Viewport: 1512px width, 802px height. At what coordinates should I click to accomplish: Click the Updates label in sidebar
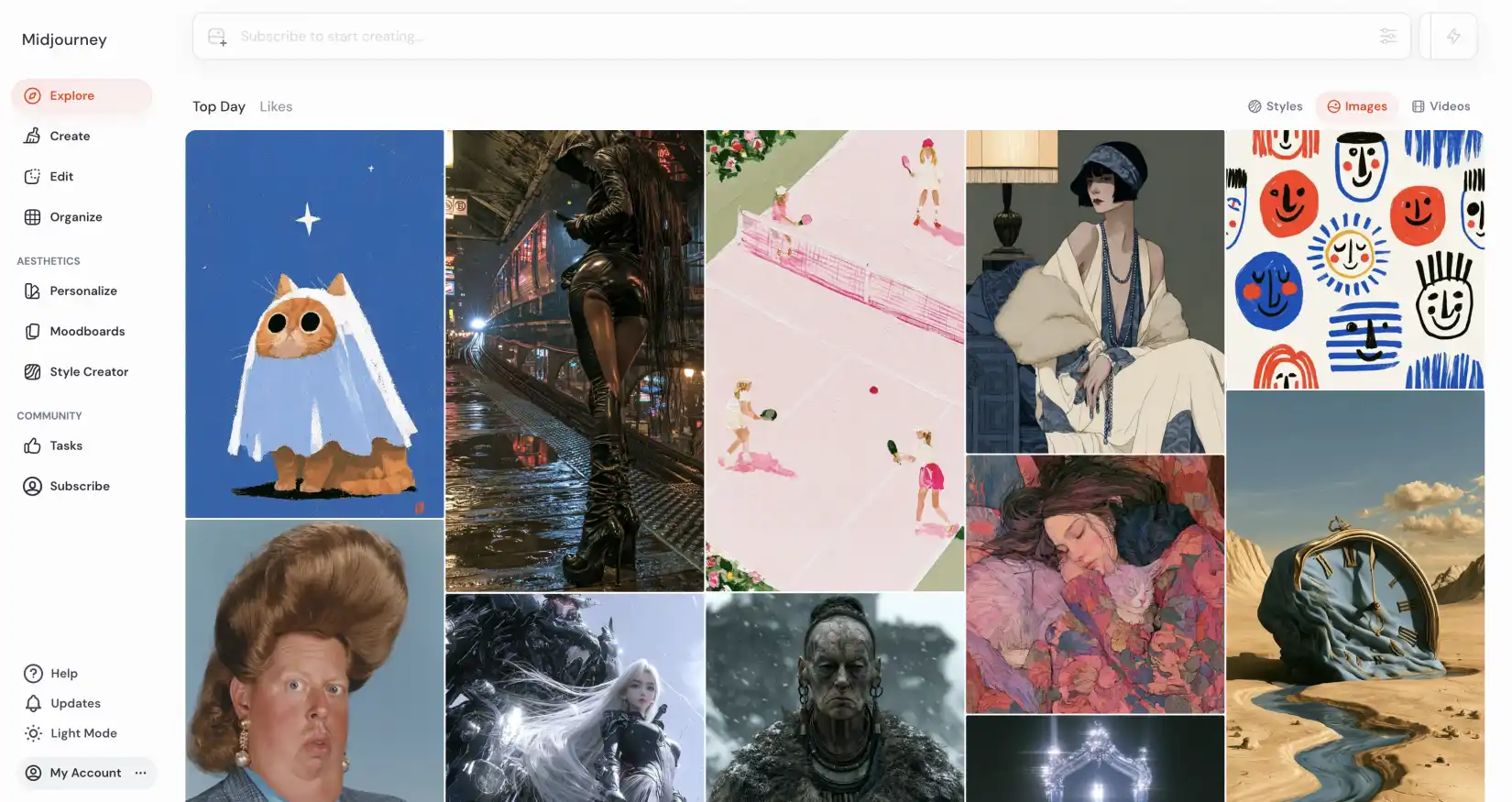(x=75, y=704)
